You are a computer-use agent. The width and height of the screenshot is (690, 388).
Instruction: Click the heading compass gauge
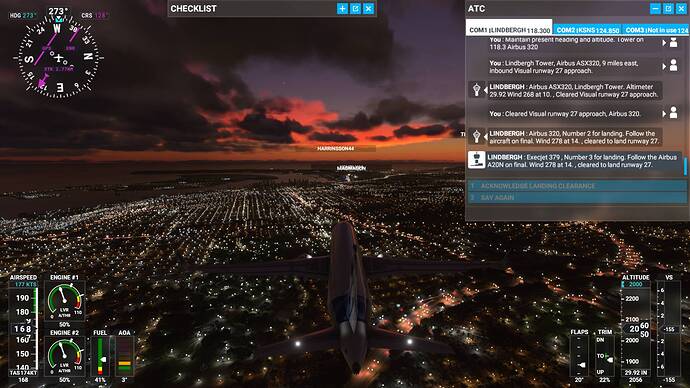pos(58,58)
